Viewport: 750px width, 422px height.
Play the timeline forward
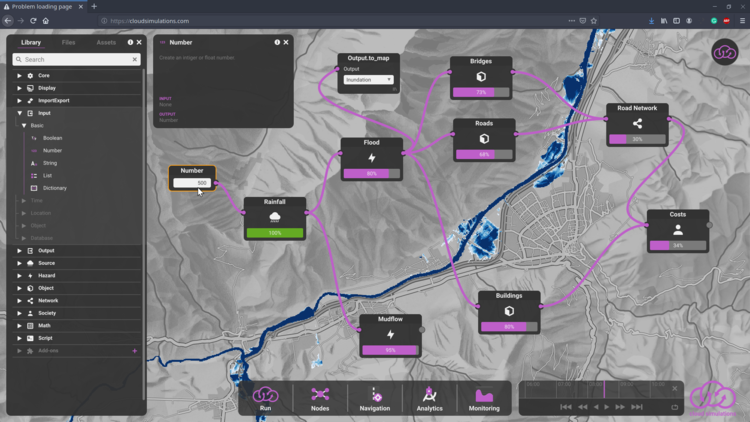(x=607, y=407)
